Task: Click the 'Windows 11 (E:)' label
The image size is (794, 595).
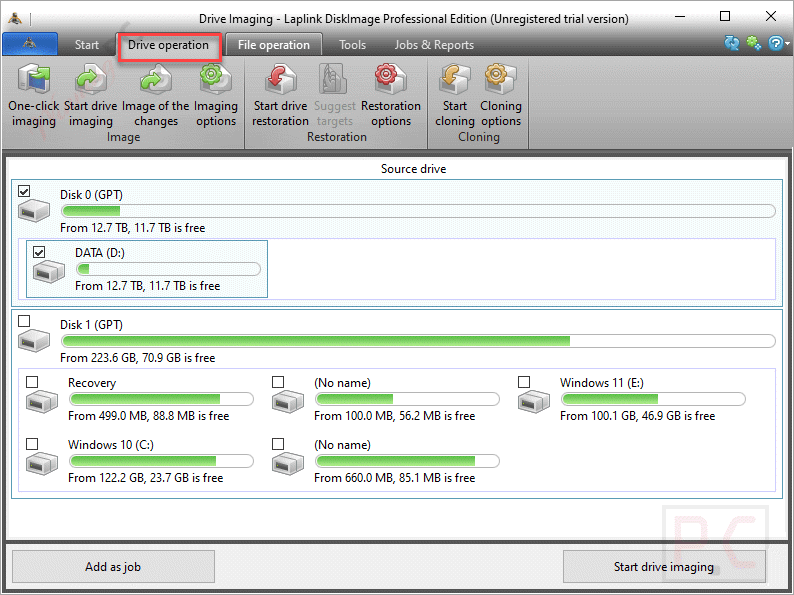Action: tap(602, 383)
